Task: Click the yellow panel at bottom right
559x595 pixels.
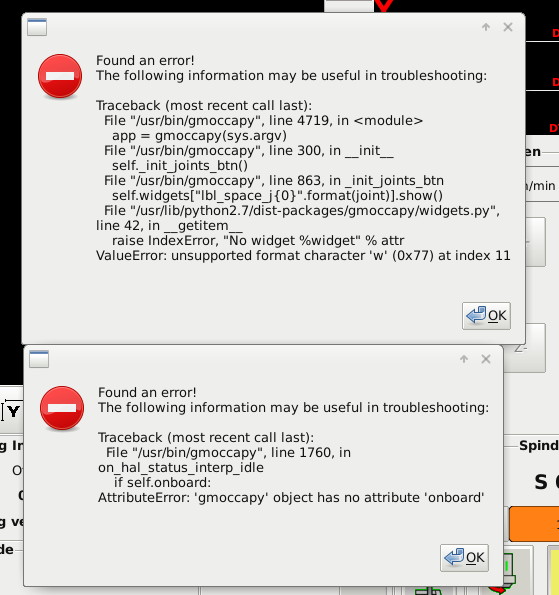Action: tap(554, 569)
